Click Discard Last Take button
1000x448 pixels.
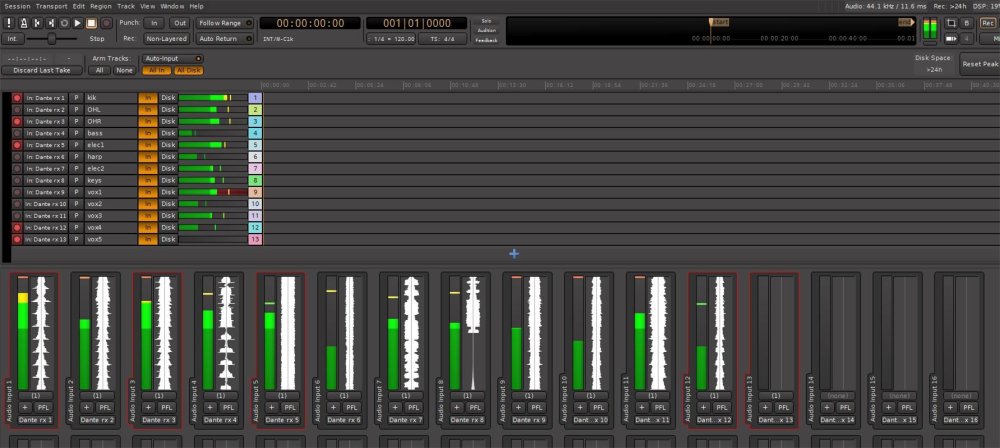(x=42, y=70)
